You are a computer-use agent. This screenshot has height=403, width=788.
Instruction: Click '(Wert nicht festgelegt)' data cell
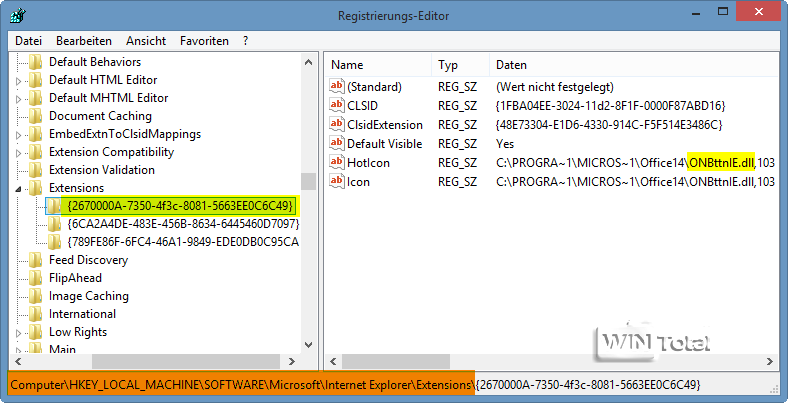(555, 86)
